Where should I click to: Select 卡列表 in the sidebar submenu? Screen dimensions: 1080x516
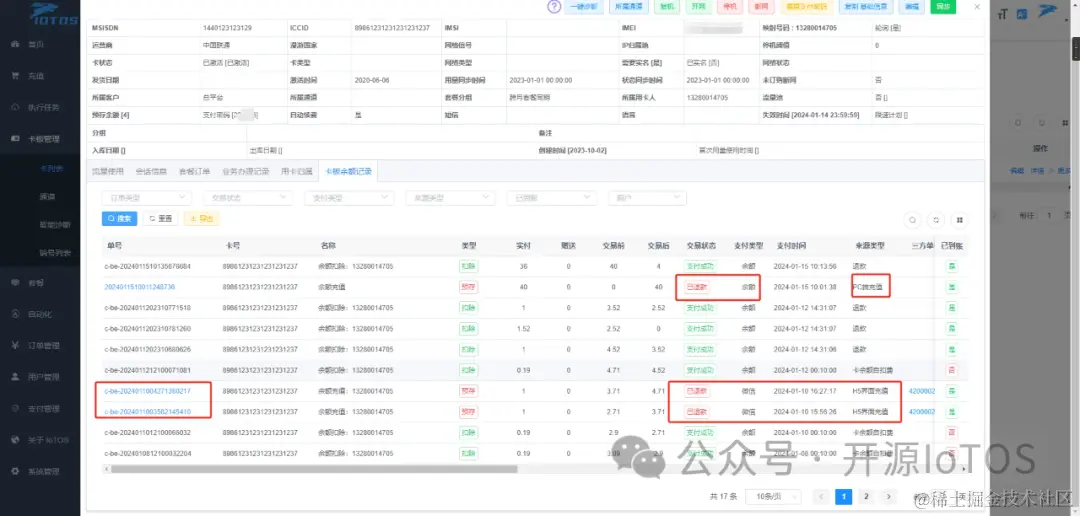[x=52, y=169]
